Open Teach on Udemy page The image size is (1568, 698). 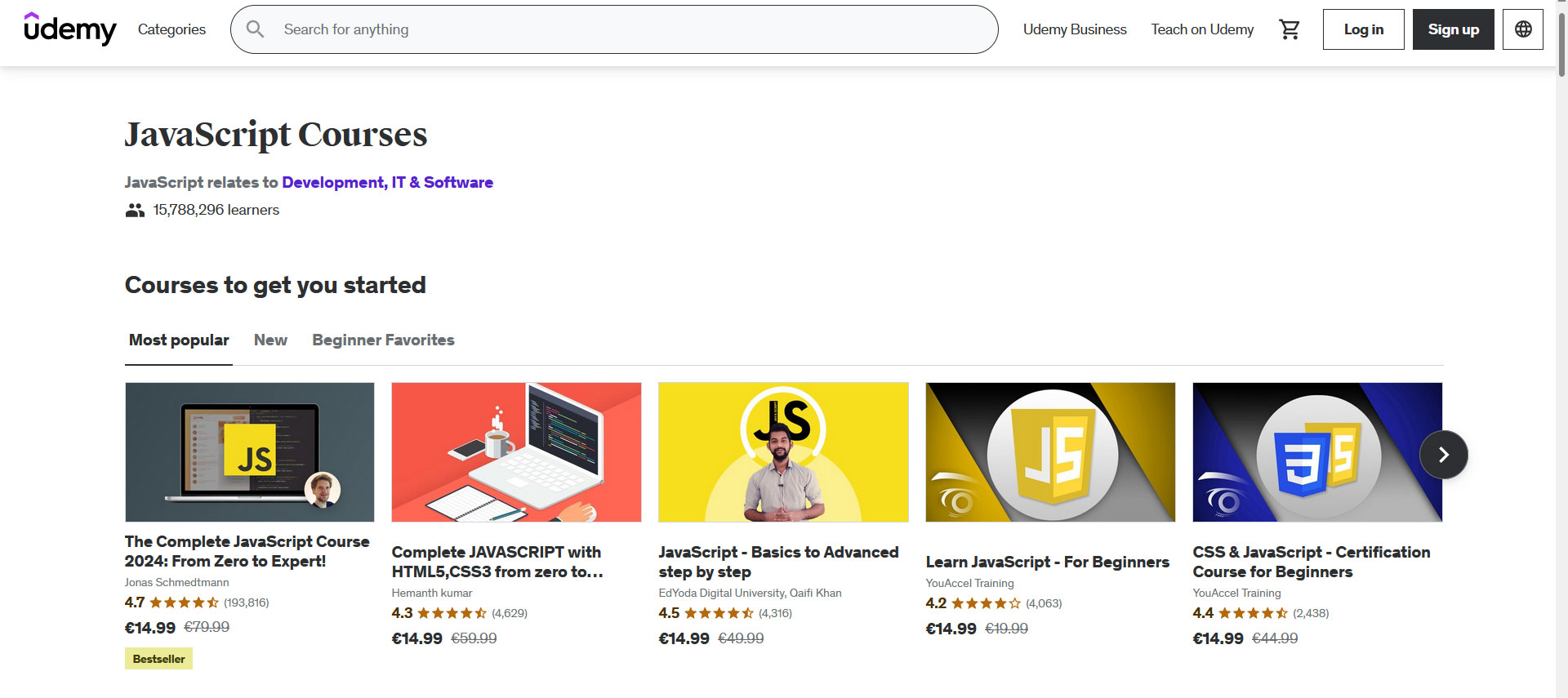pyautogui.click(x=1202, y=29)
